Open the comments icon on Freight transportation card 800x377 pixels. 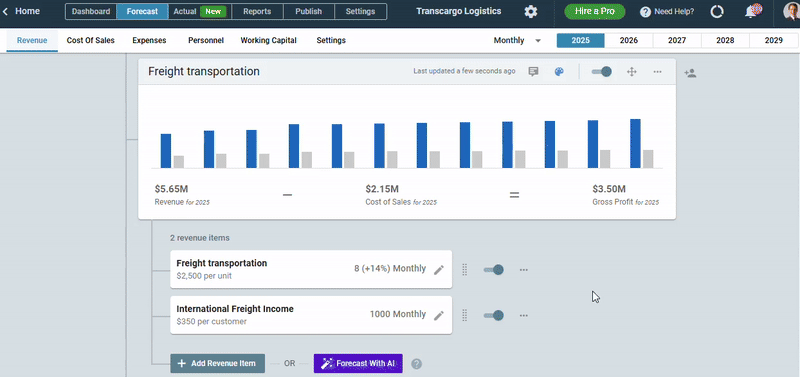534,71
